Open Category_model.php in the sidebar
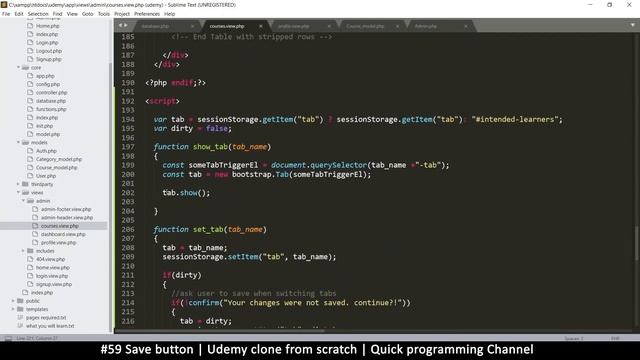This screenshot has height=360, width=640. coord(59,159)
